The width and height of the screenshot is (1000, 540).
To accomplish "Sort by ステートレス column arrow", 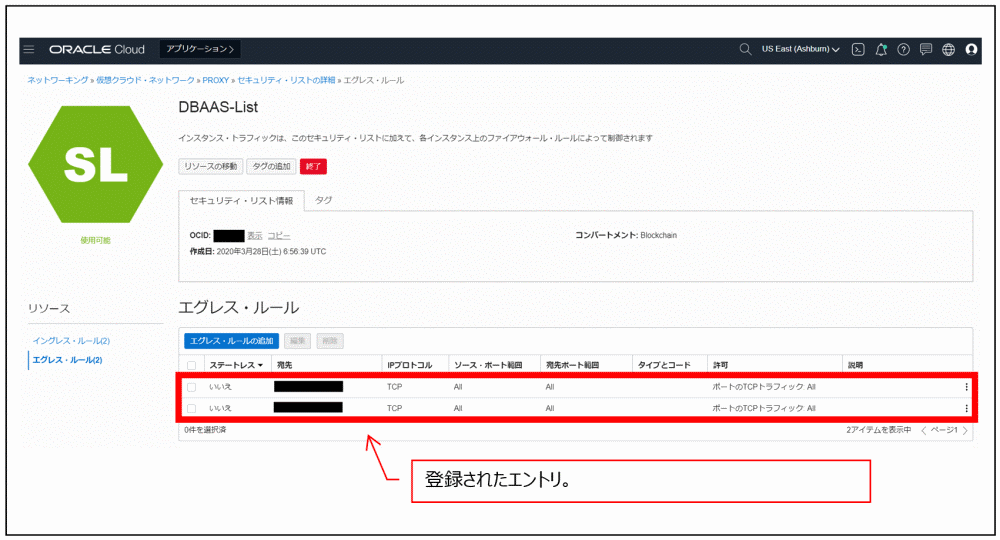I will click(260, 365).
